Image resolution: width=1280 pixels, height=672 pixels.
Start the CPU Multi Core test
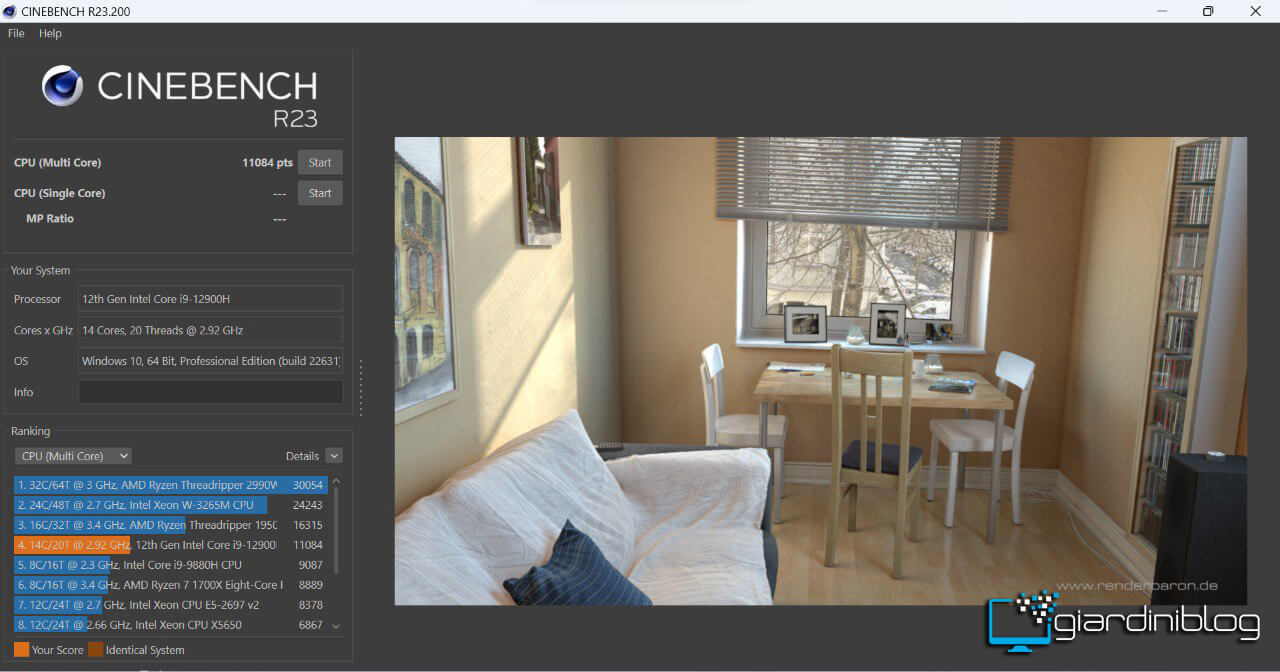point(320,162)
